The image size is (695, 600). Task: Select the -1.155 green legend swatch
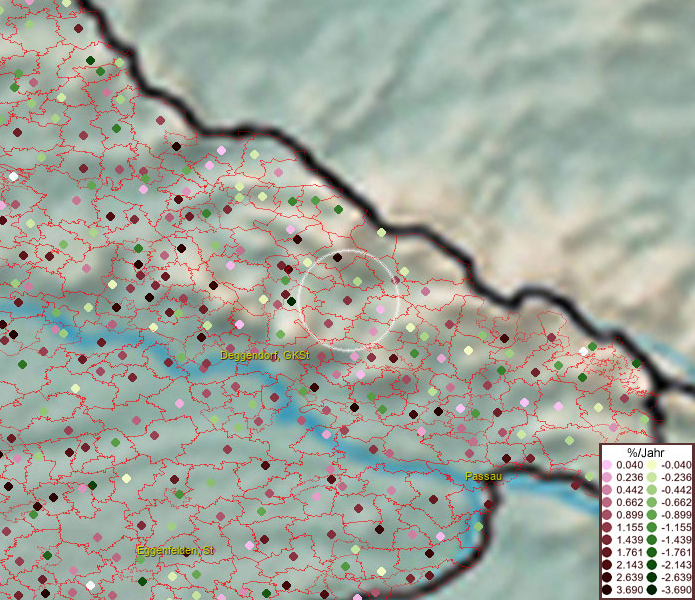652,527
